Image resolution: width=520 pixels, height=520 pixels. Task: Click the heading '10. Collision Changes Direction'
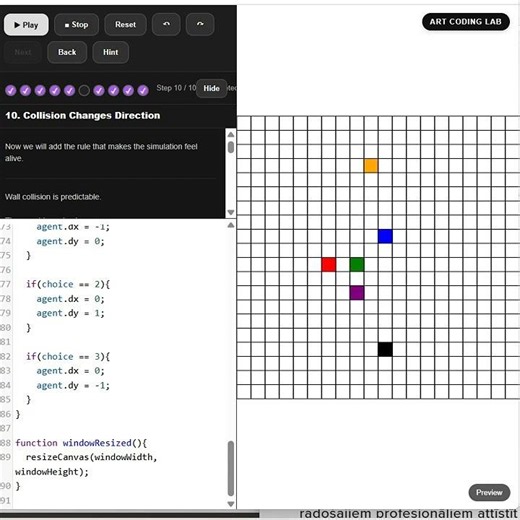83,116
